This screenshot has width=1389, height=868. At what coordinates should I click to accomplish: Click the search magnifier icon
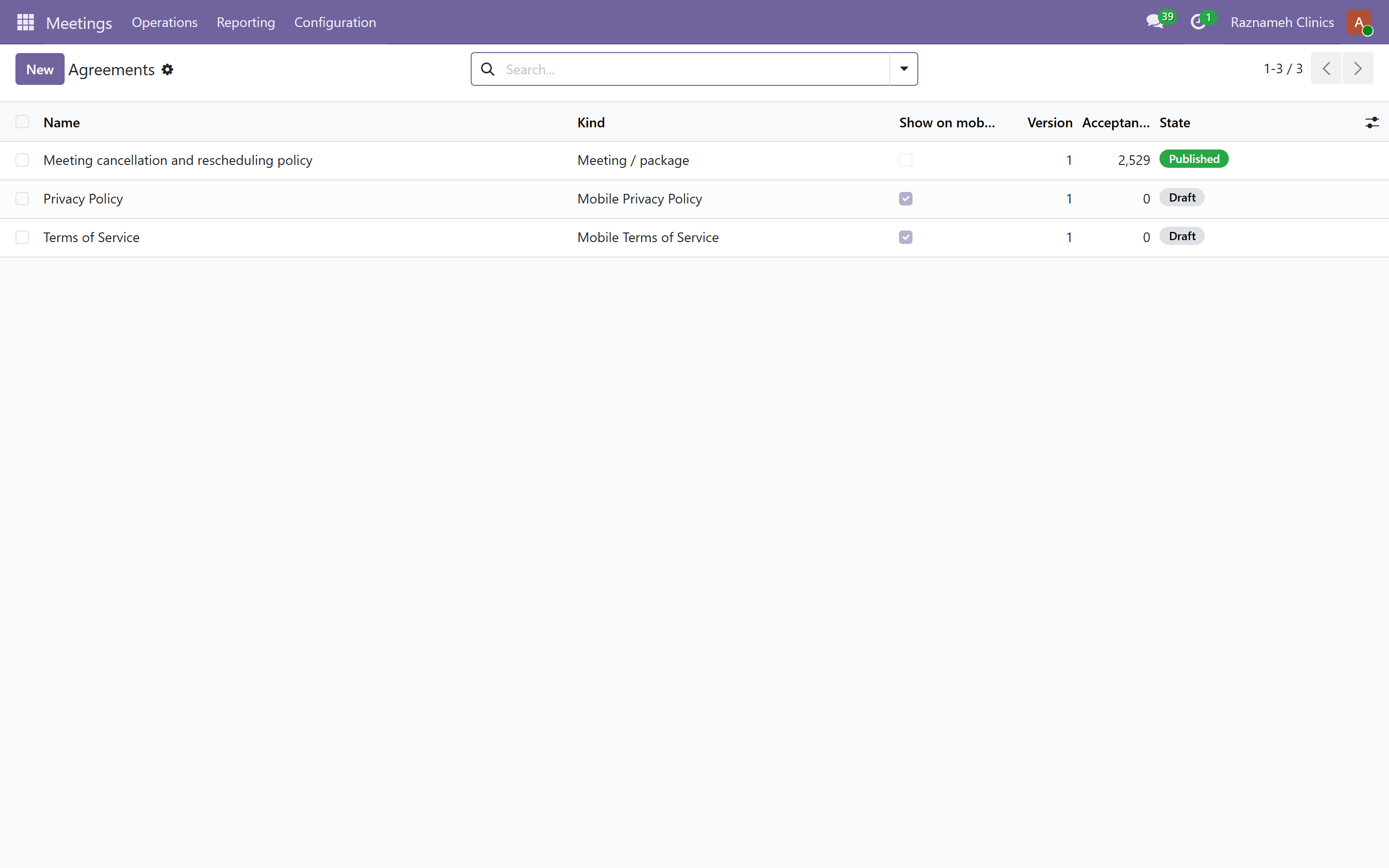pos(488,69)
